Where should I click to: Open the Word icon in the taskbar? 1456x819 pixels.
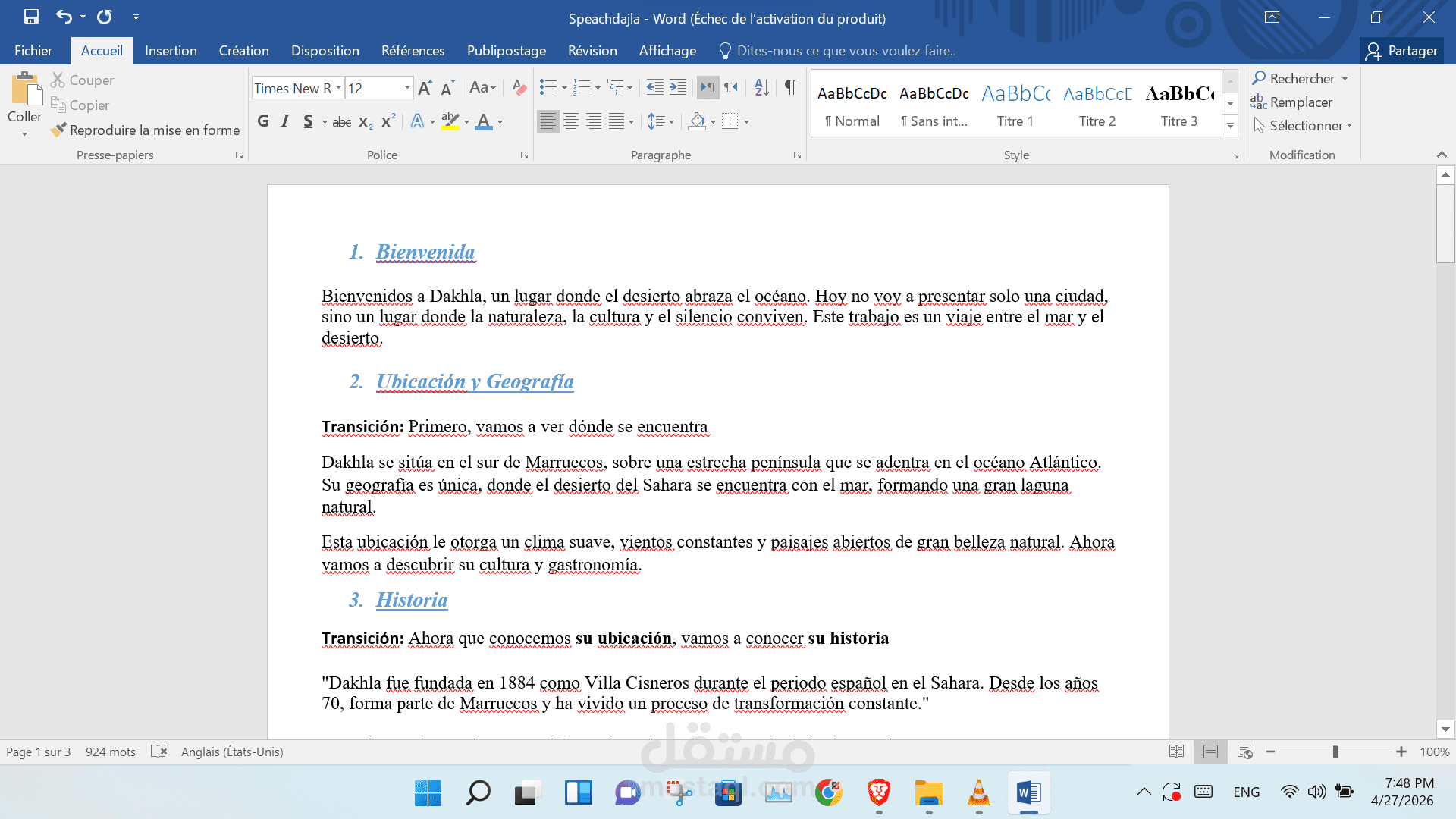click(1029, 793)
